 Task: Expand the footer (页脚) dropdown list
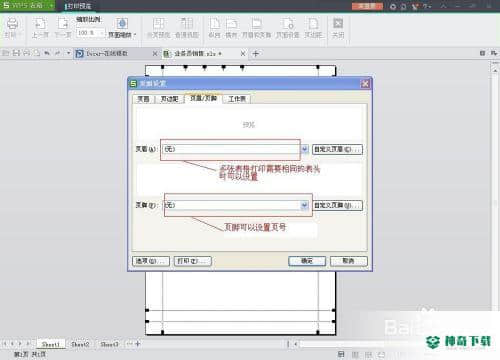pos(304,205)
